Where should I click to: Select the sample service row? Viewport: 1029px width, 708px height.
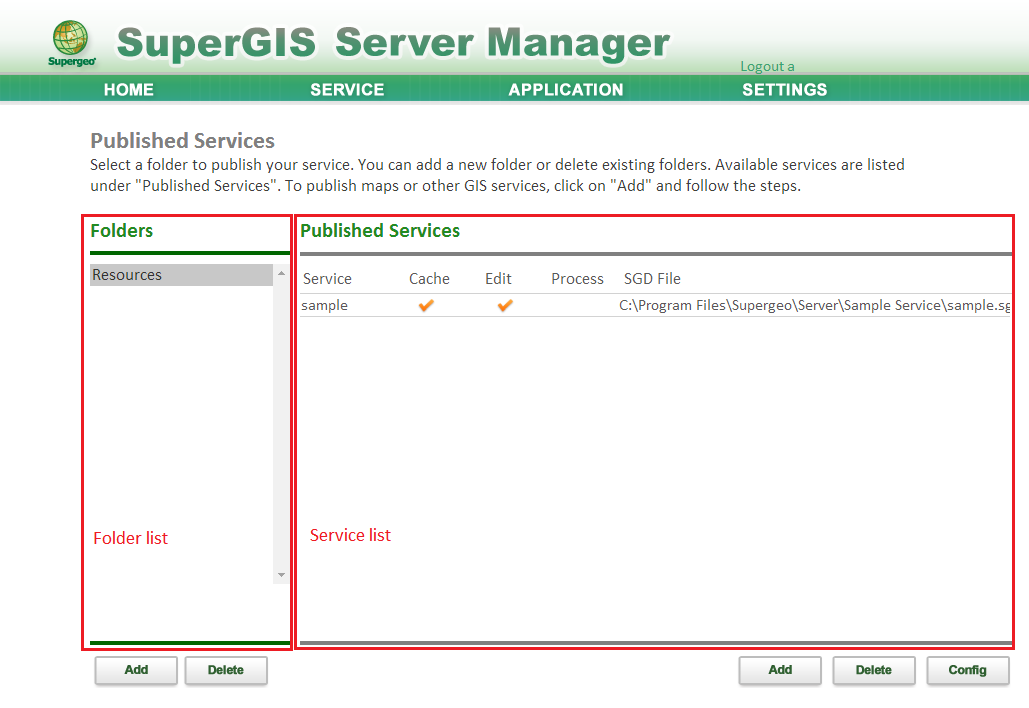pyautogui.click(x=325, y=306)
